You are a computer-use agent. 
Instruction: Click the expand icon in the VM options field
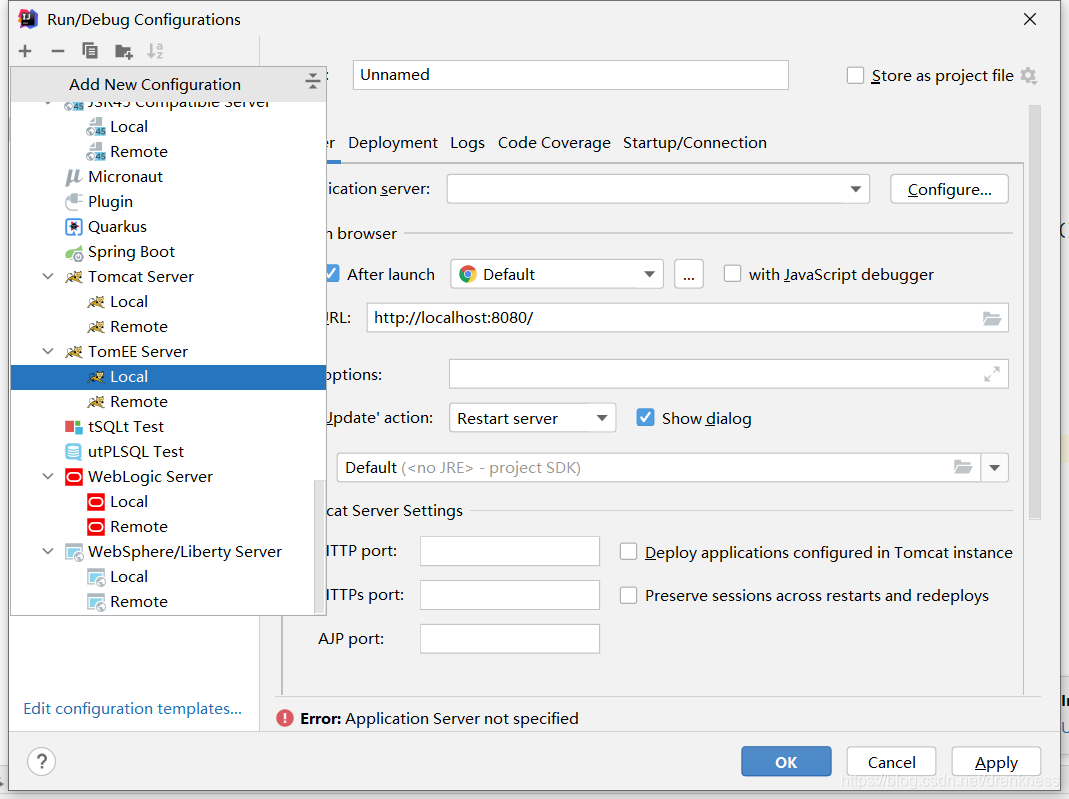pos(992,374)
